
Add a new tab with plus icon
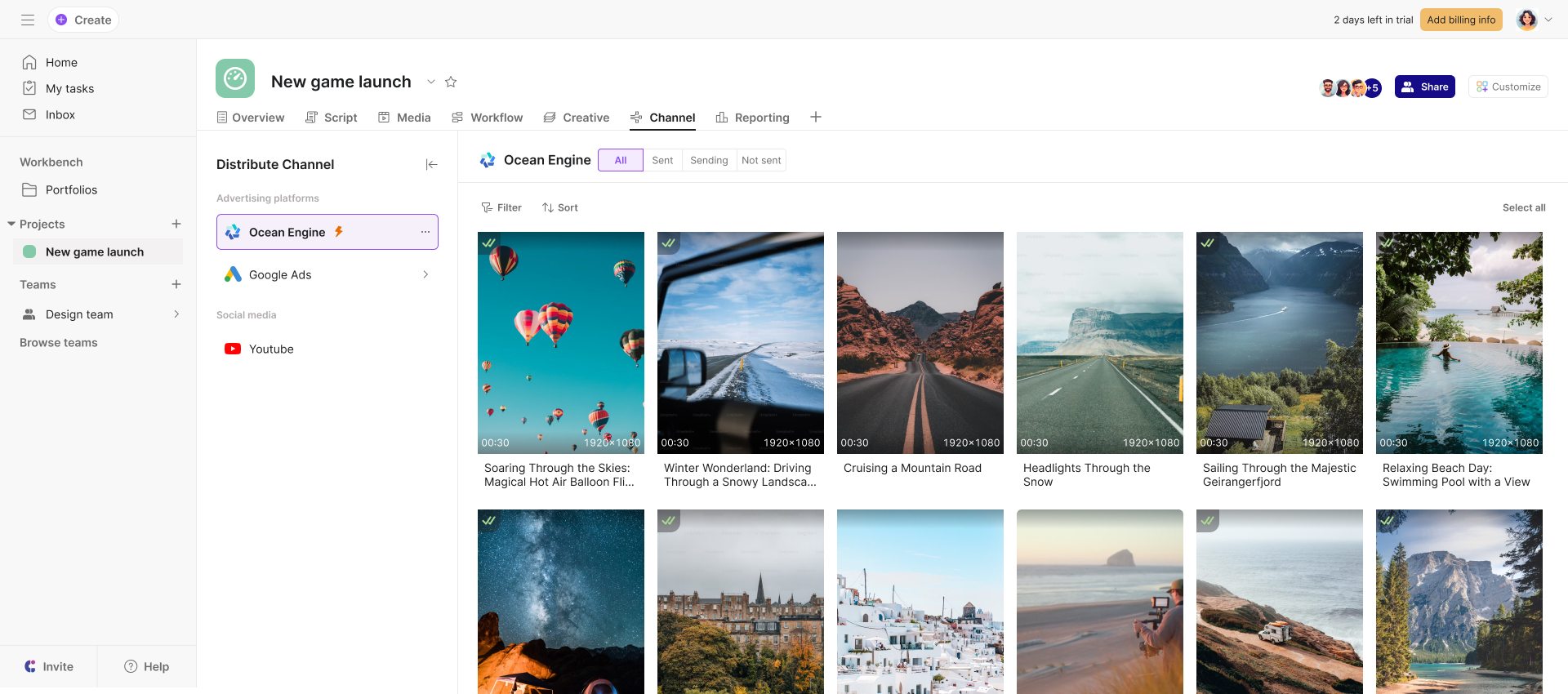pyautogui.click(x=815, y=118)
